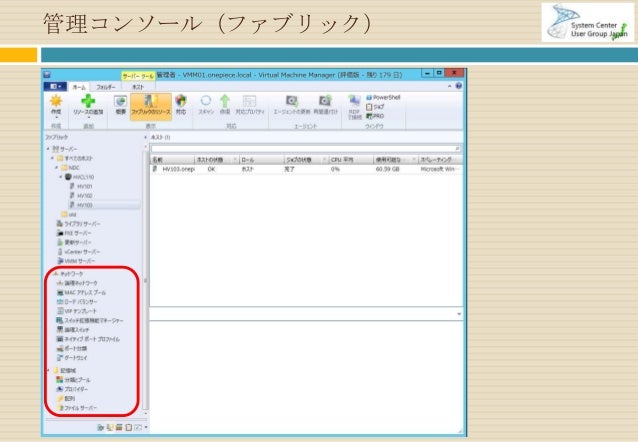Viewport: 638px width, 442px height.
Task: Click the 再関連付け reassociate icon
Action: click(326, 101)
